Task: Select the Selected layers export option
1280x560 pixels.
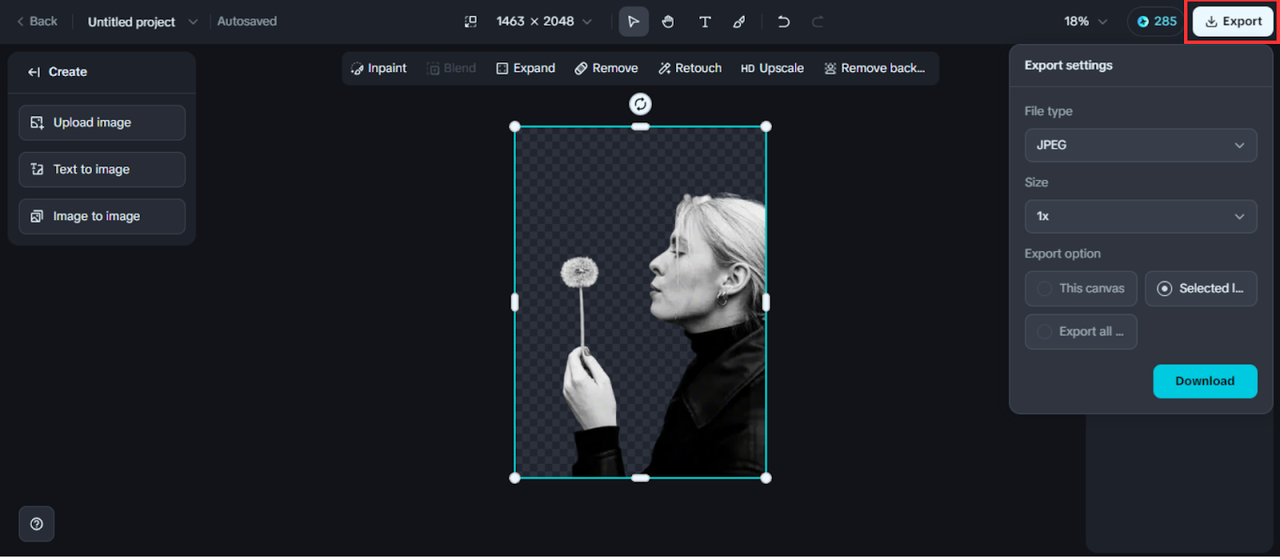Action: coord(1201,288)
